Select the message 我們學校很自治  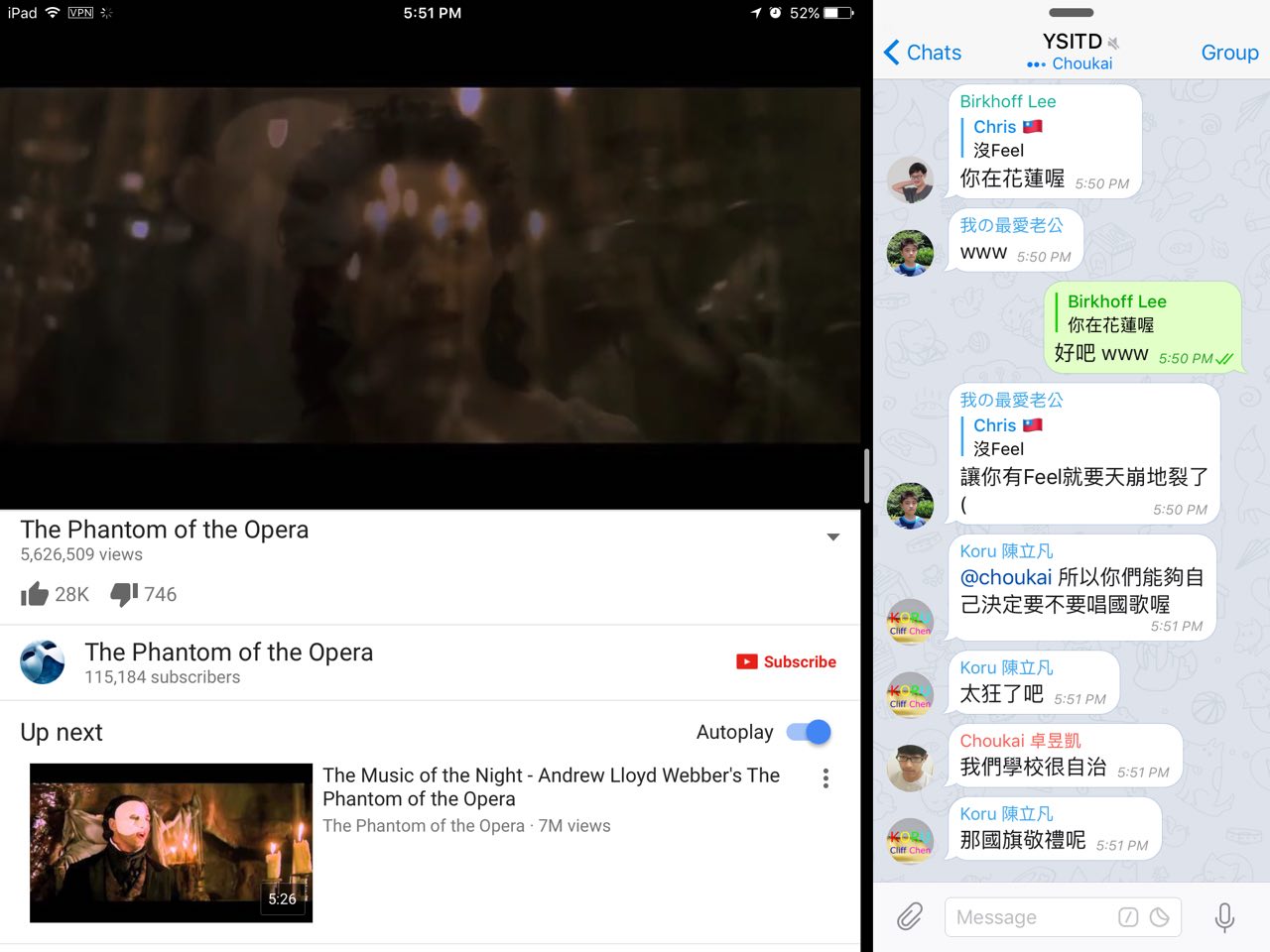coord(1033,767)
